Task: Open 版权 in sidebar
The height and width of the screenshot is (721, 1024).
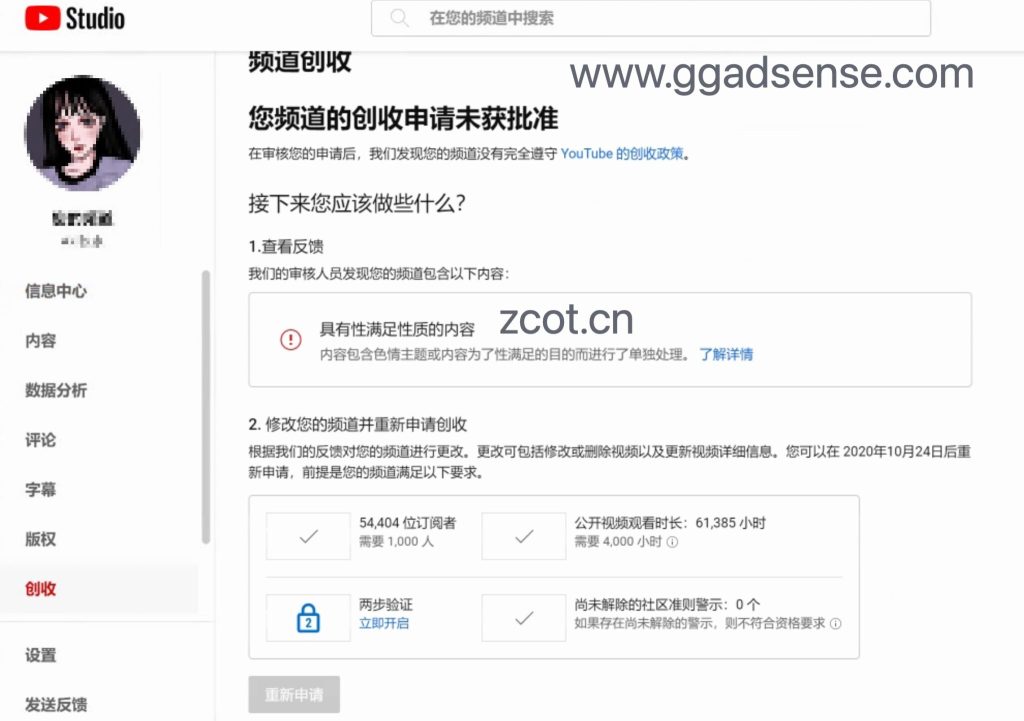Action: coord(40,539)
